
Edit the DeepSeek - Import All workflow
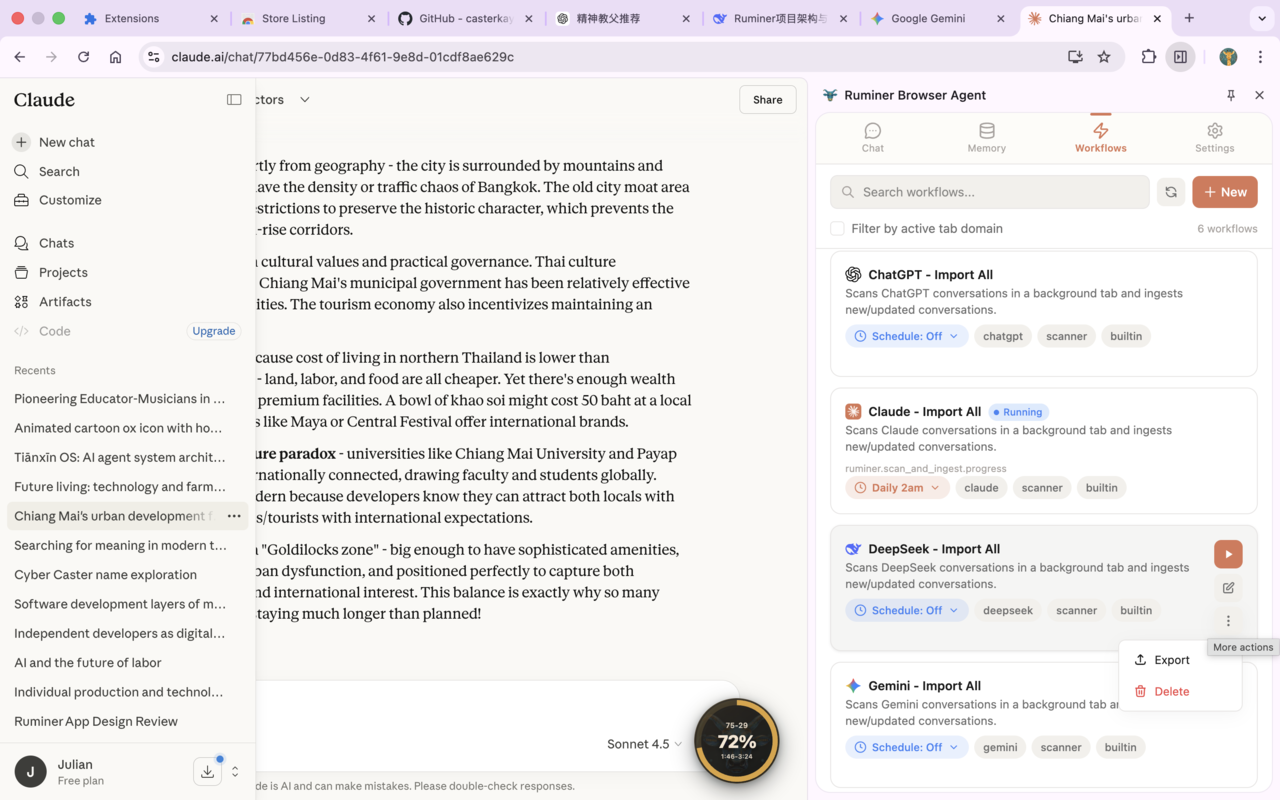coord(1228,588)
